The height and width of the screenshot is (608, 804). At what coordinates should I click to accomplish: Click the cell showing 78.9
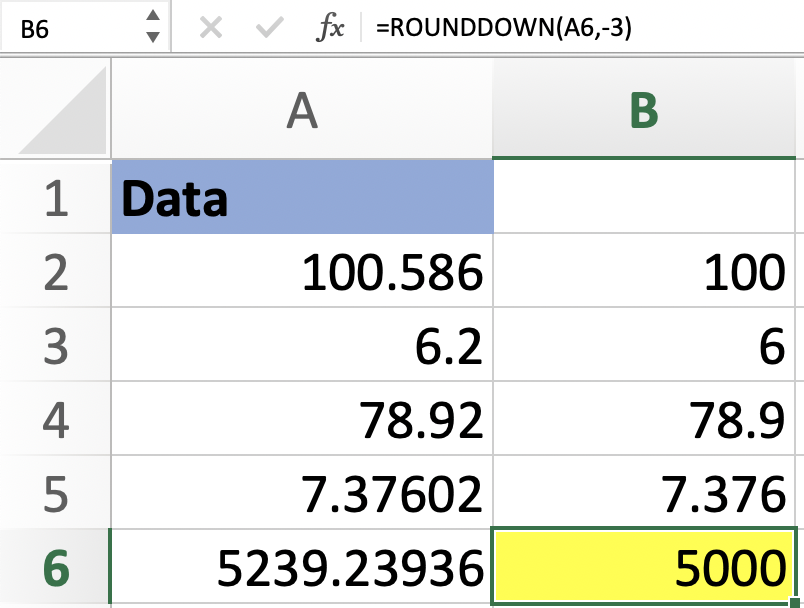point(645,421)
